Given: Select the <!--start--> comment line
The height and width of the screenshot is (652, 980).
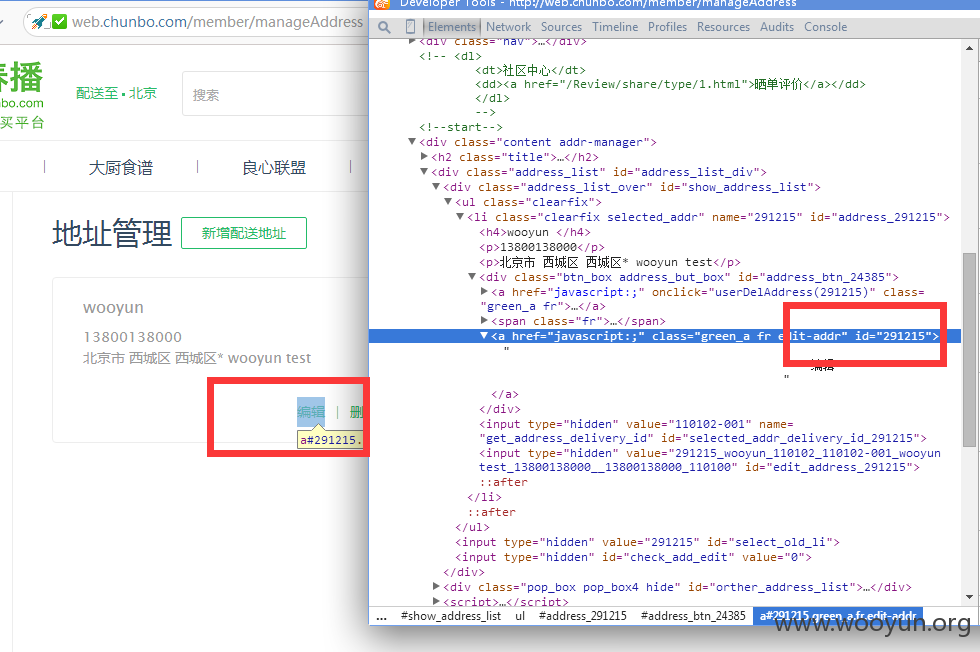Looking at the screenshot, I should (461, 127).
